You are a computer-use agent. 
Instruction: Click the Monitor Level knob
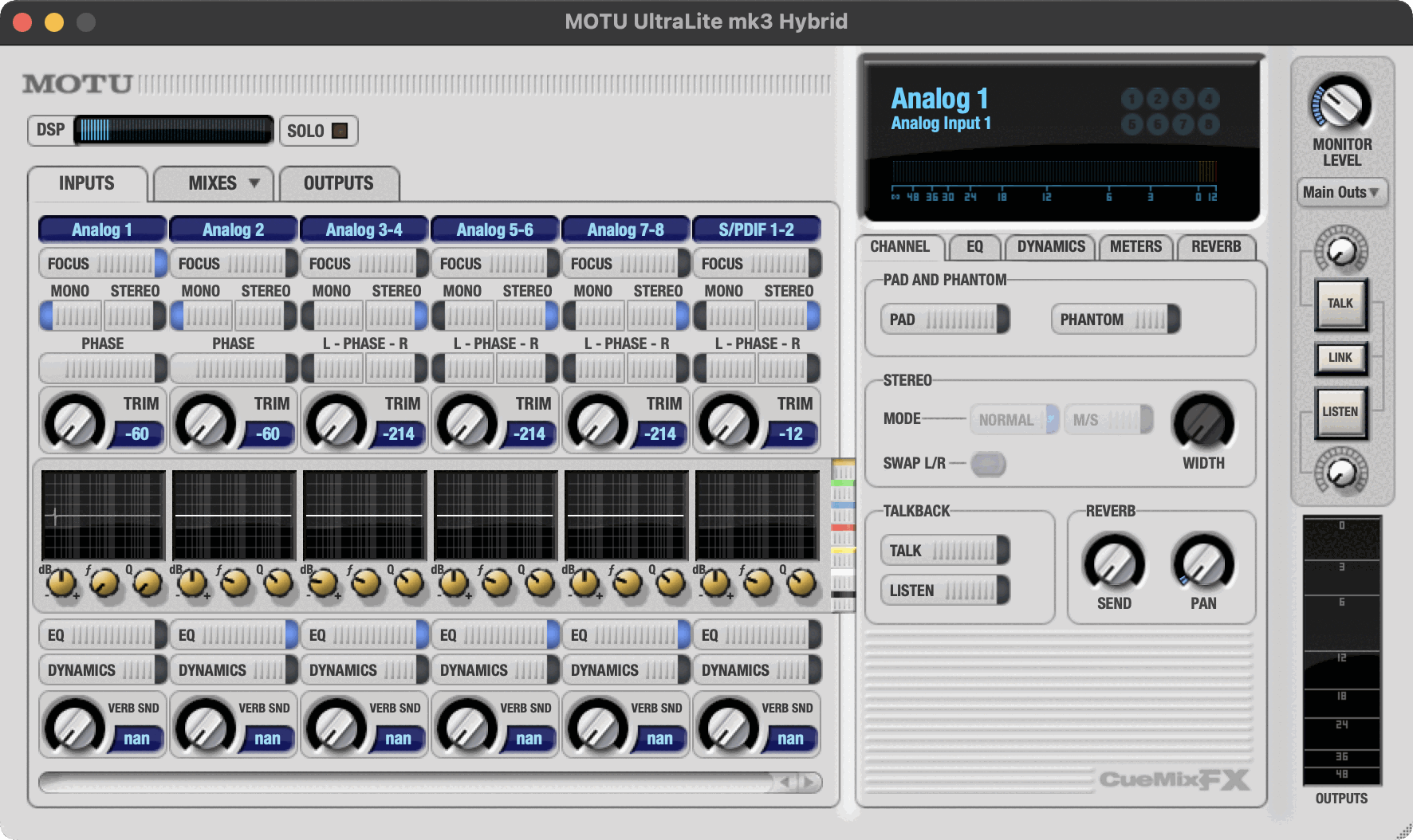tap(1341, 104)
